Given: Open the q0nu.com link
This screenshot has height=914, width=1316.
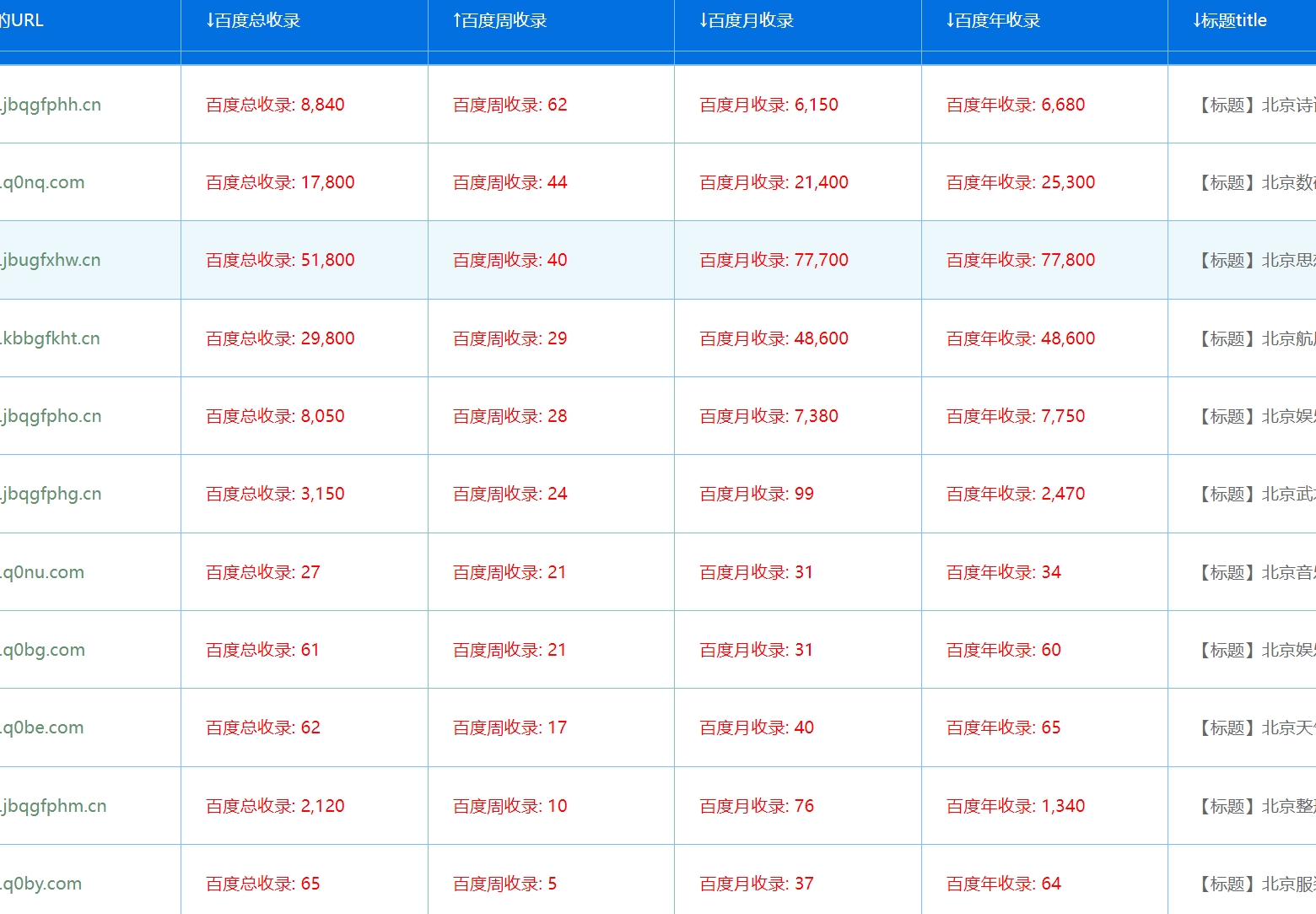Looking at the screenshot, I should [42, 572].
